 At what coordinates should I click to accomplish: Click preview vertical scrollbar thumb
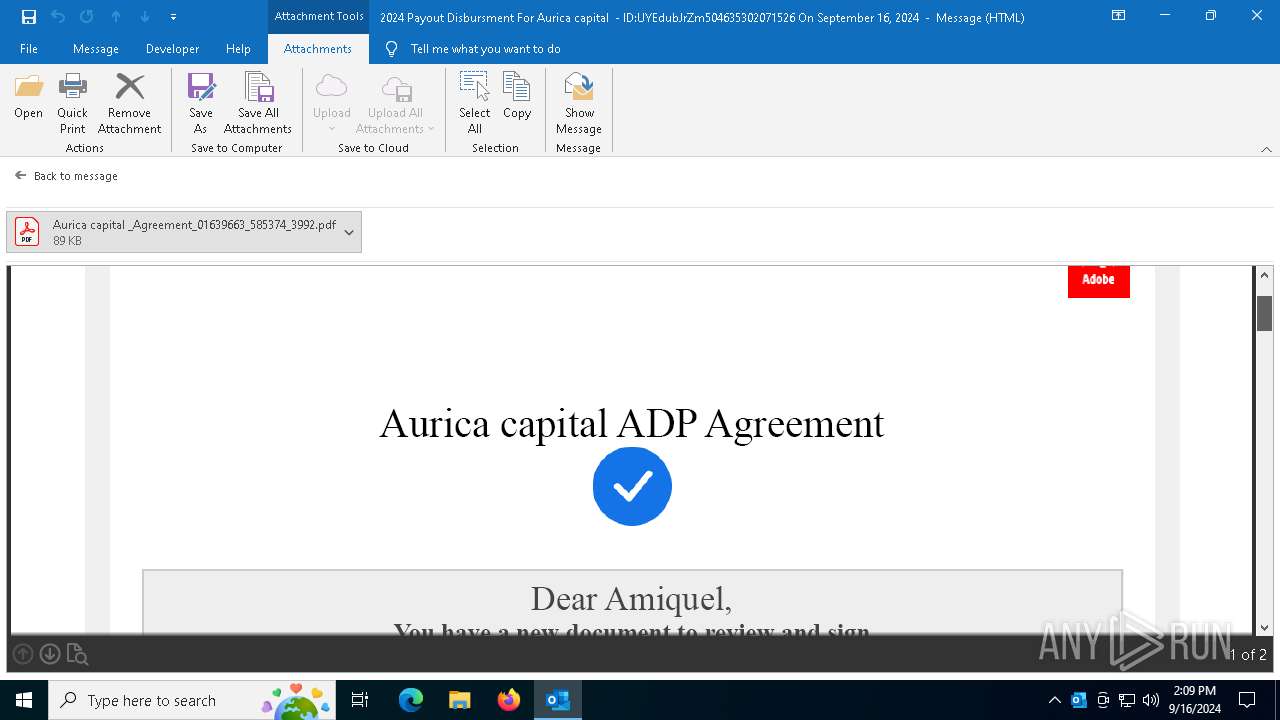click(x=1264, y=313)
